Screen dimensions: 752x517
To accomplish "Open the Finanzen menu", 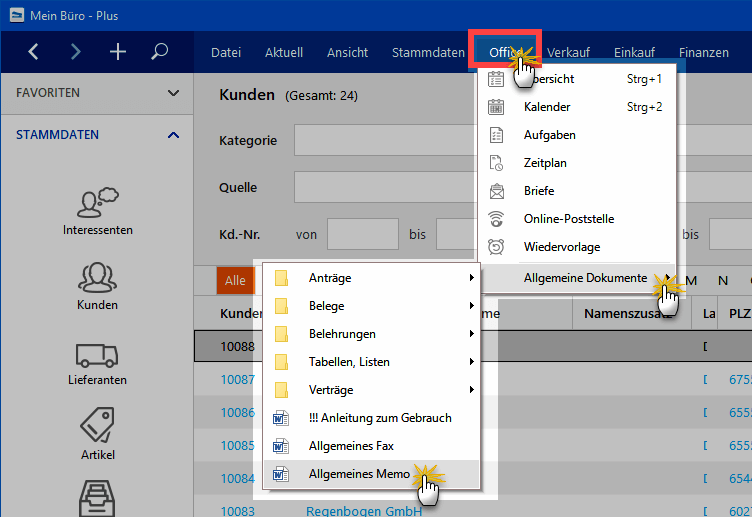I will tap(704, 52).
